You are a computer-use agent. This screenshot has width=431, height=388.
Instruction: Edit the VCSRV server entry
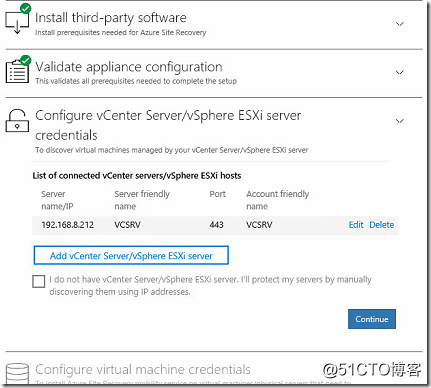pos(356,225)
